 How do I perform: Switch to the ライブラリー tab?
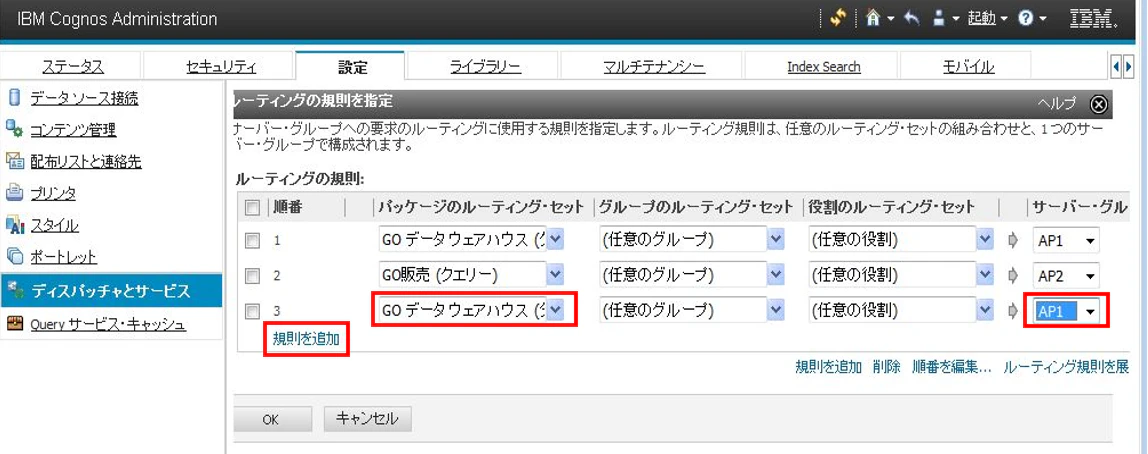(x=485, y=67)
